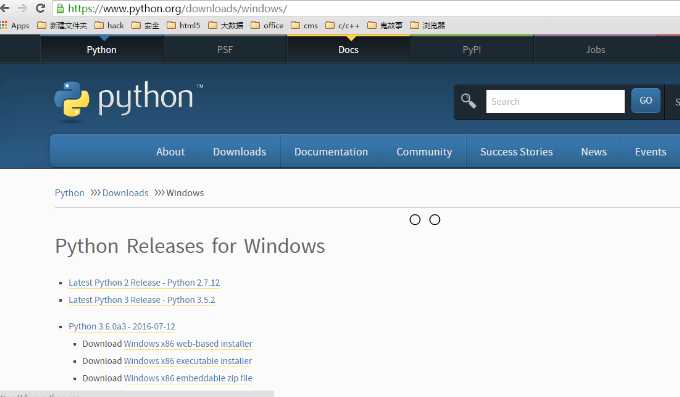Download Windows x86 executable installer
The width and height of the screenshot is (680, 397).
click(x=188, y=361)
